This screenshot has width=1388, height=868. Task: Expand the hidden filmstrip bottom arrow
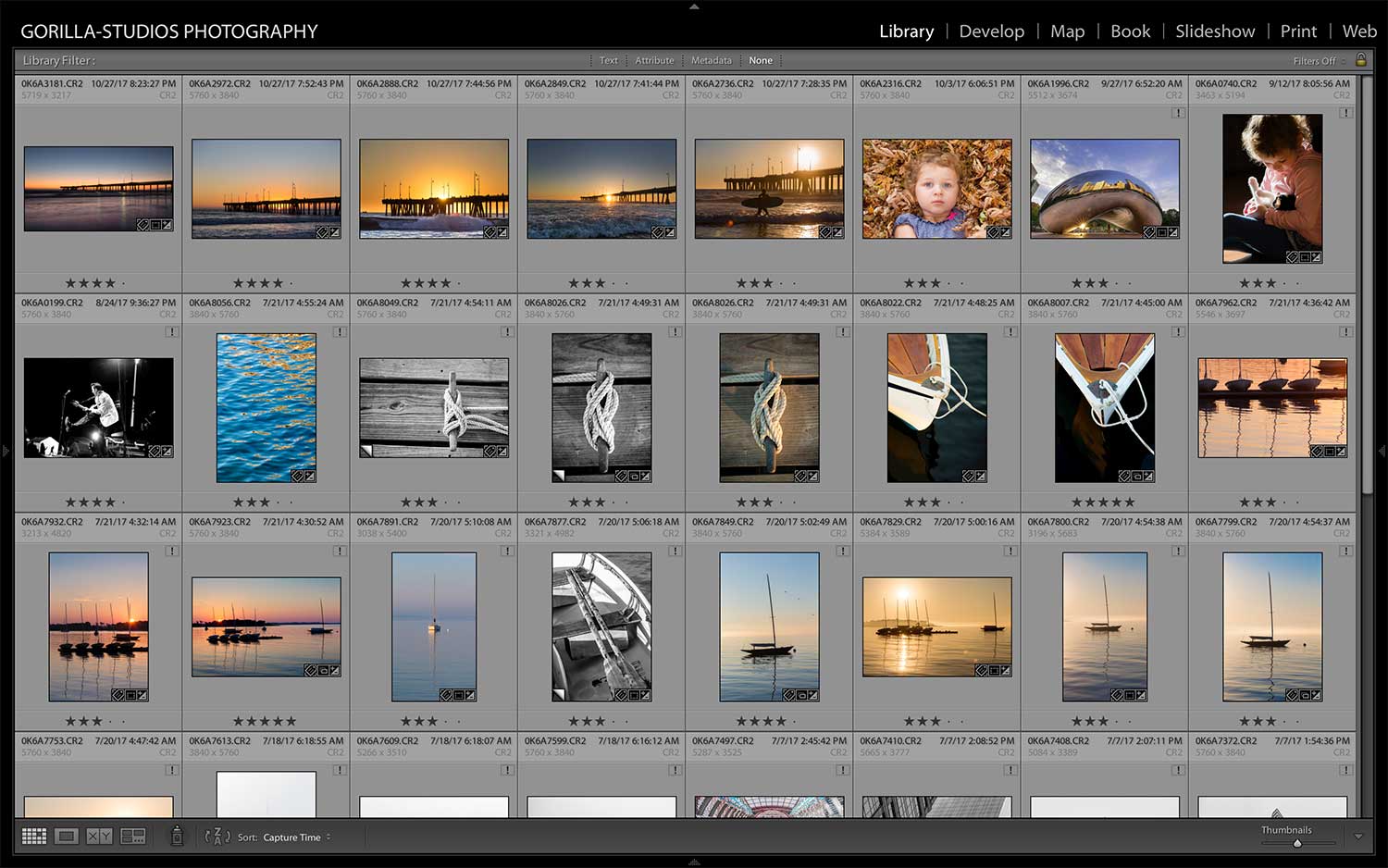pos(694,862)
